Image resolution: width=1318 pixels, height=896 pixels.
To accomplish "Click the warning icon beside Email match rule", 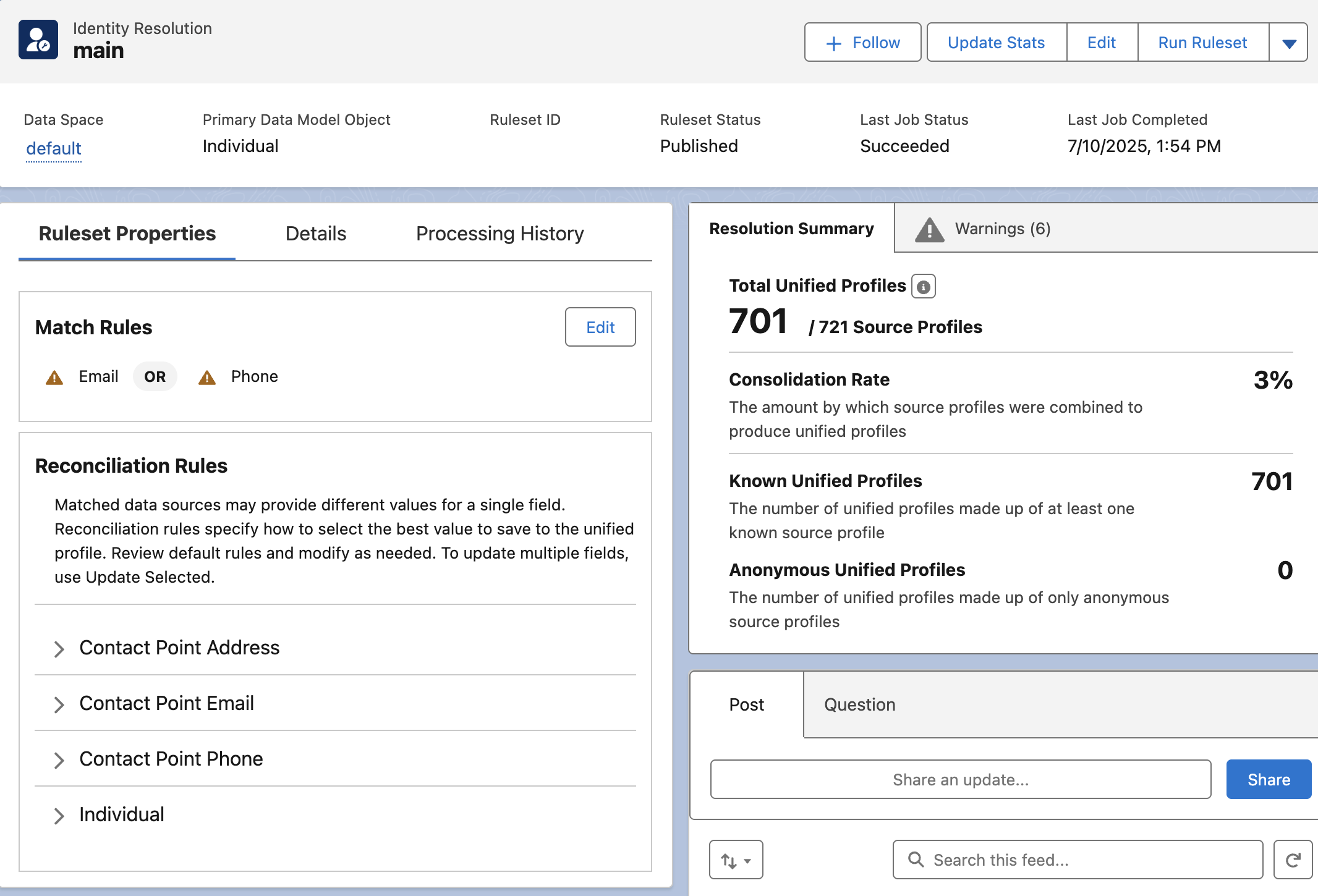I will tap(54, 376).
